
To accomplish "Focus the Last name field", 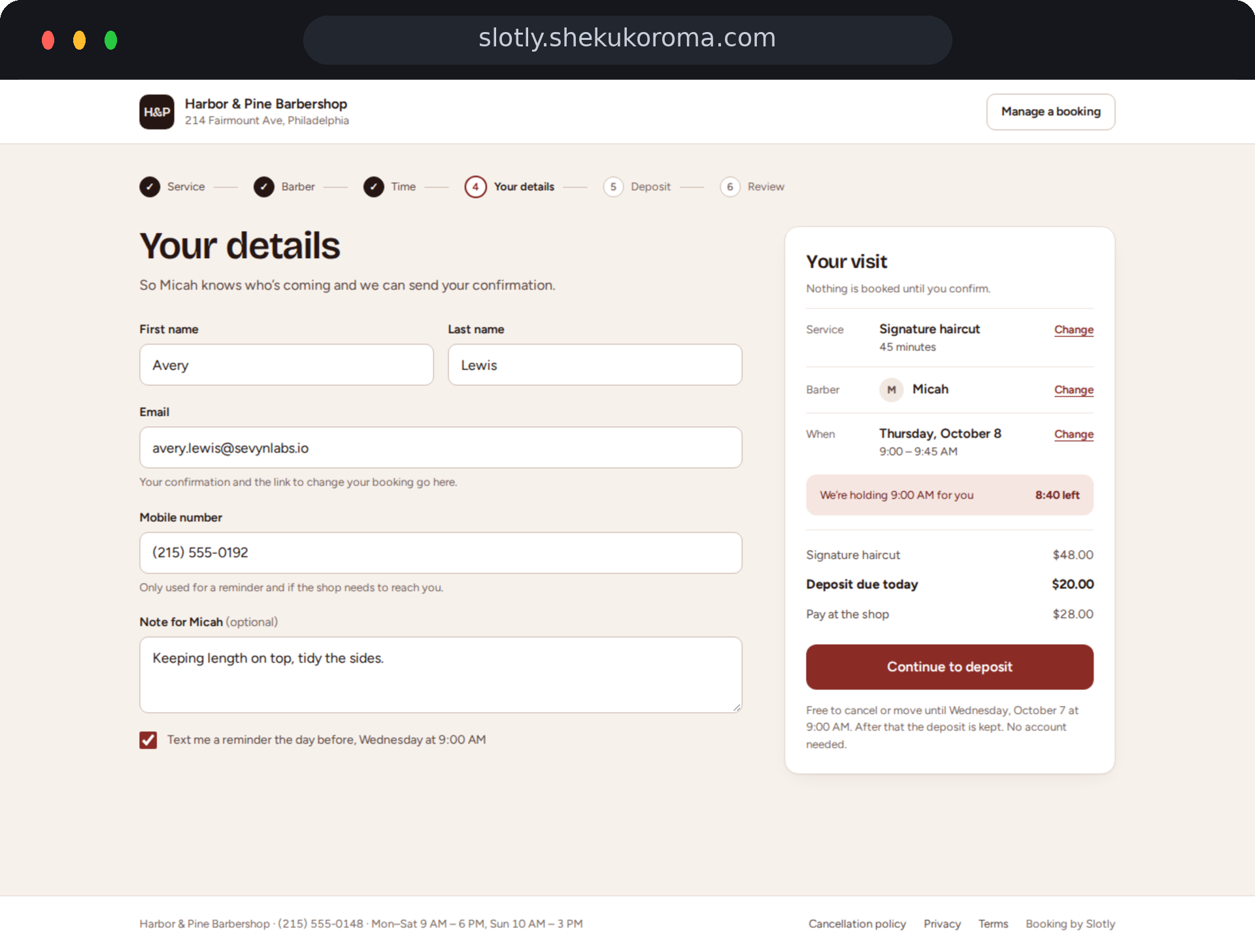I will [x=595, y=365].
